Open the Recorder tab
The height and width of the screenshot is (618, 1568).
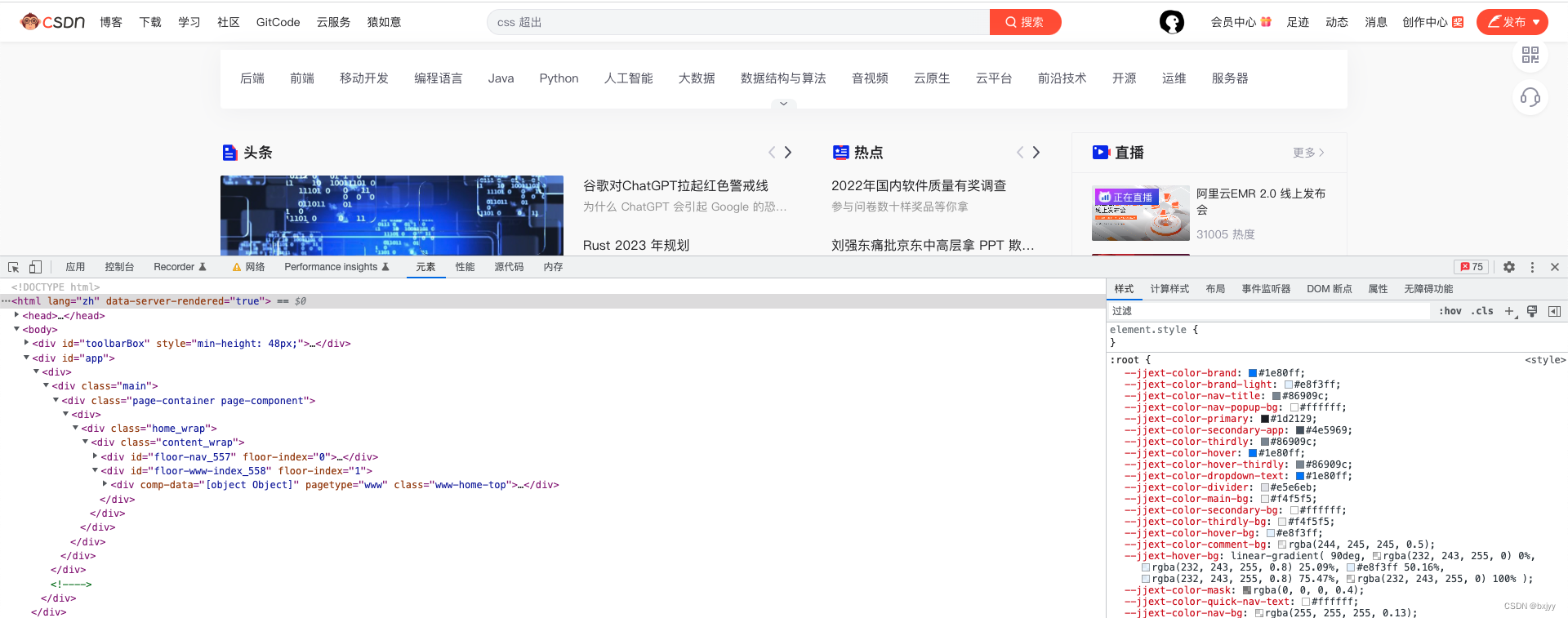click(180, 267)
